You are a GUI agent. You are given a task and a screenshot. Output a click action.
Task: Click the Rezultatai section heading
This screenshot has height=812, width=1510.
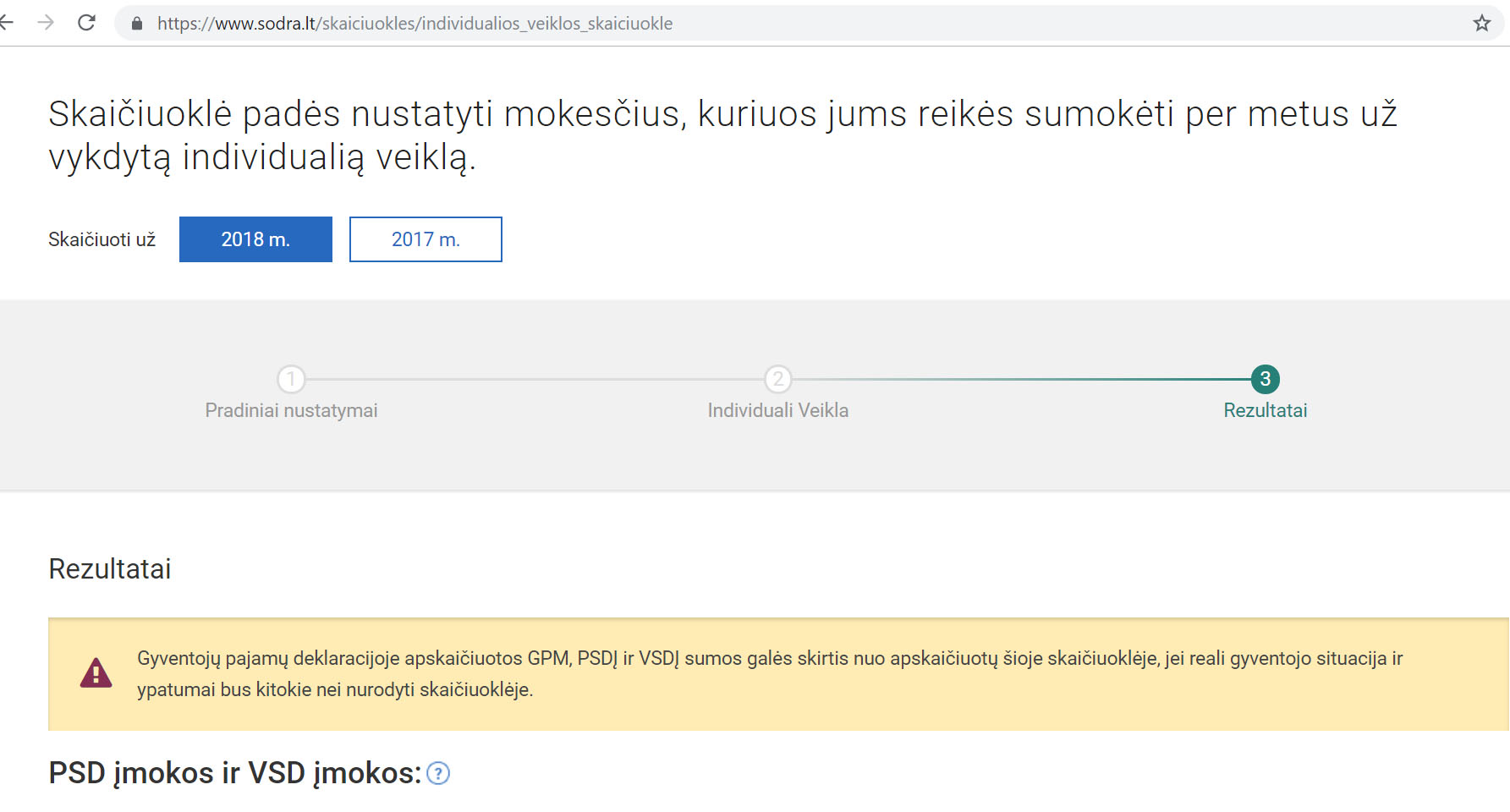tap(110, 569)
